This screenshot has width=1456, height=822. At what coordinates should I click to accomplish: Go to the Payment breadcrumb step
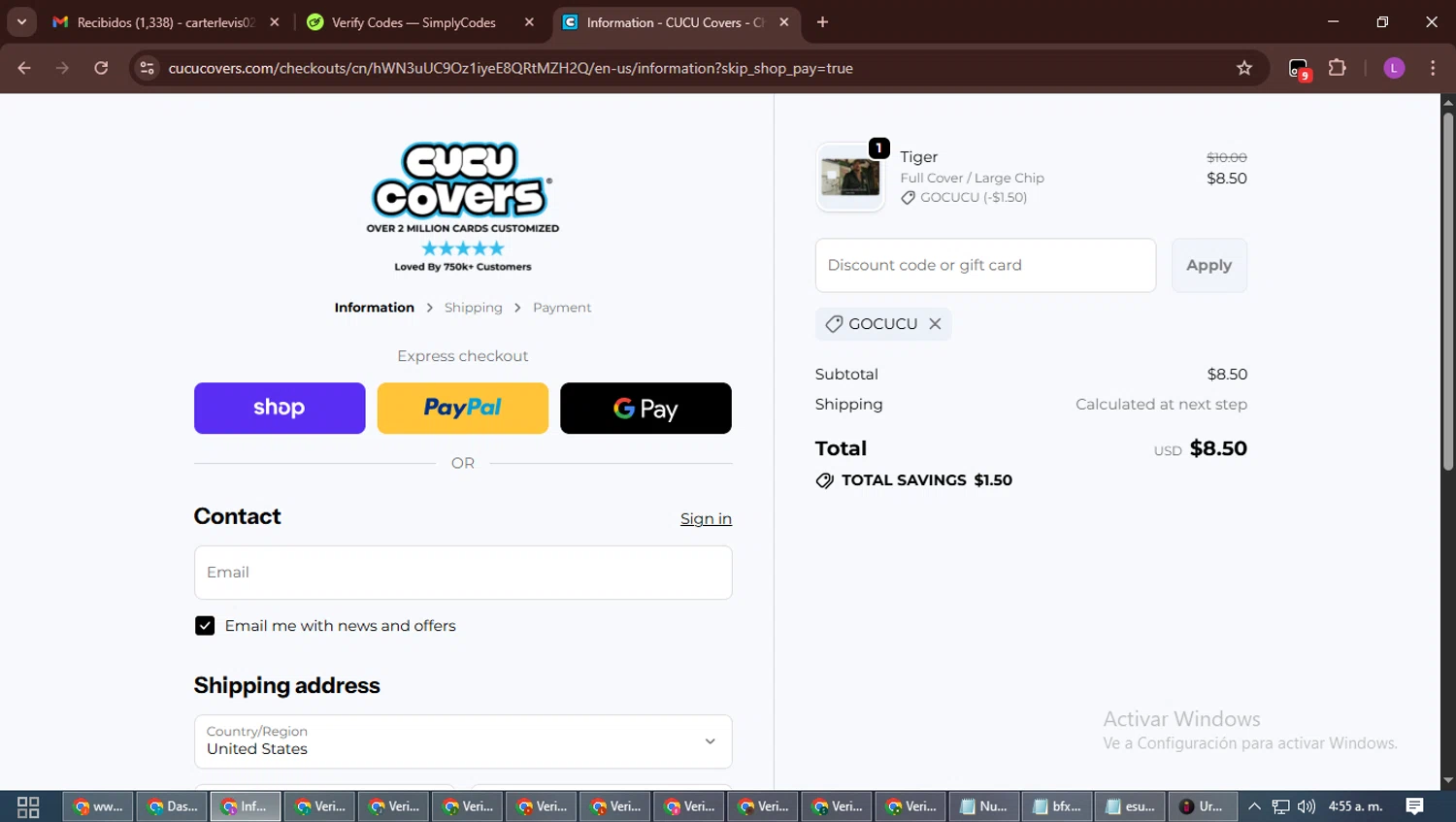562,308
